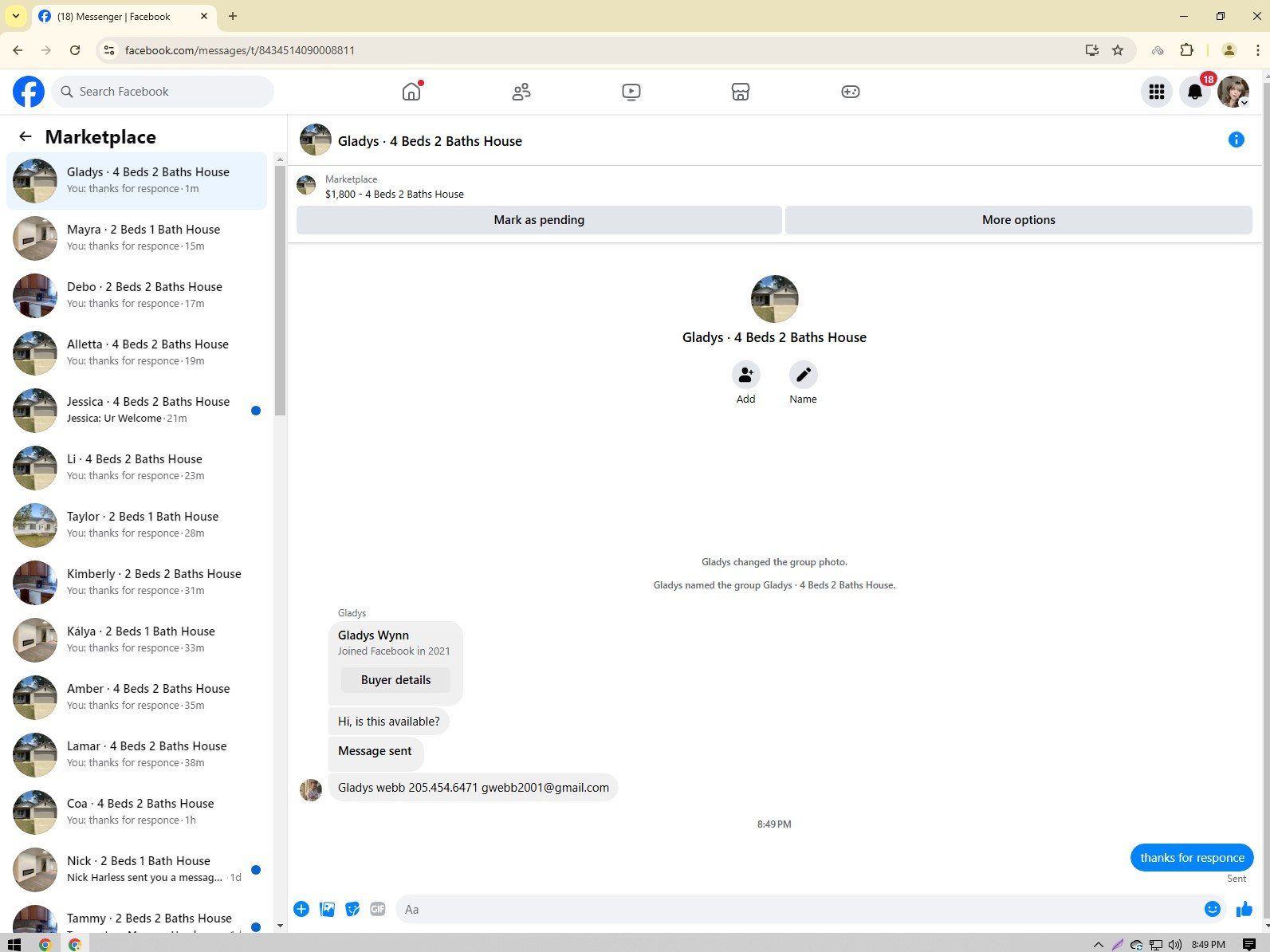Click the browser reload button
The width and height of the screenshot is (1270, 952).
coord(75,50)
